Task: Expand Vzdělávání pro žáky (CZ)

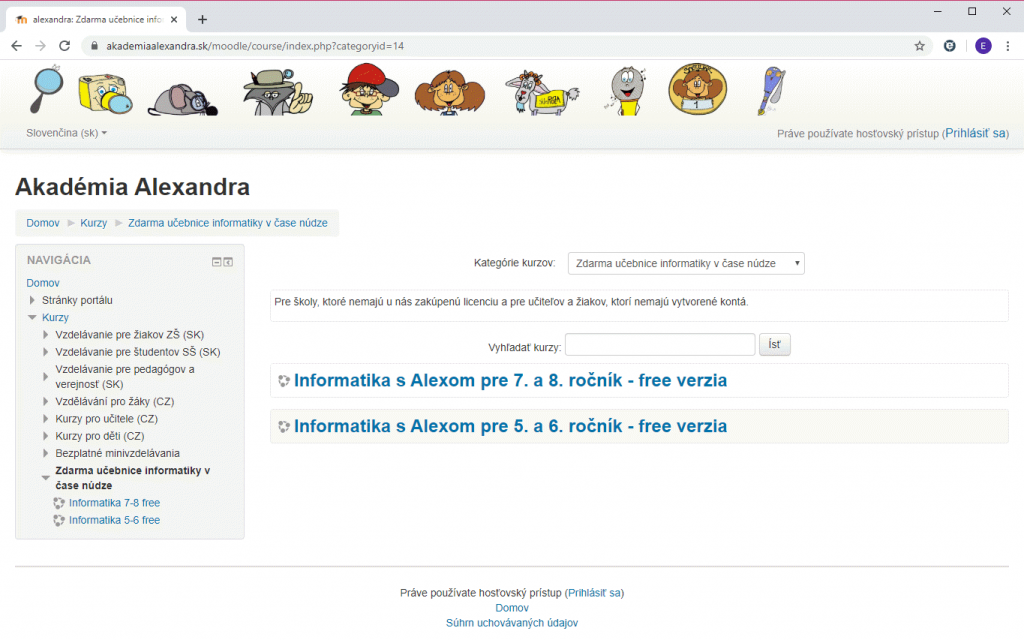Action: [45, 402]
